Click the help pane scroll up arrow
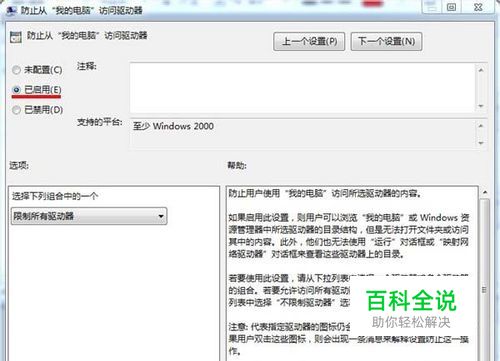 [x=485, y=193]
